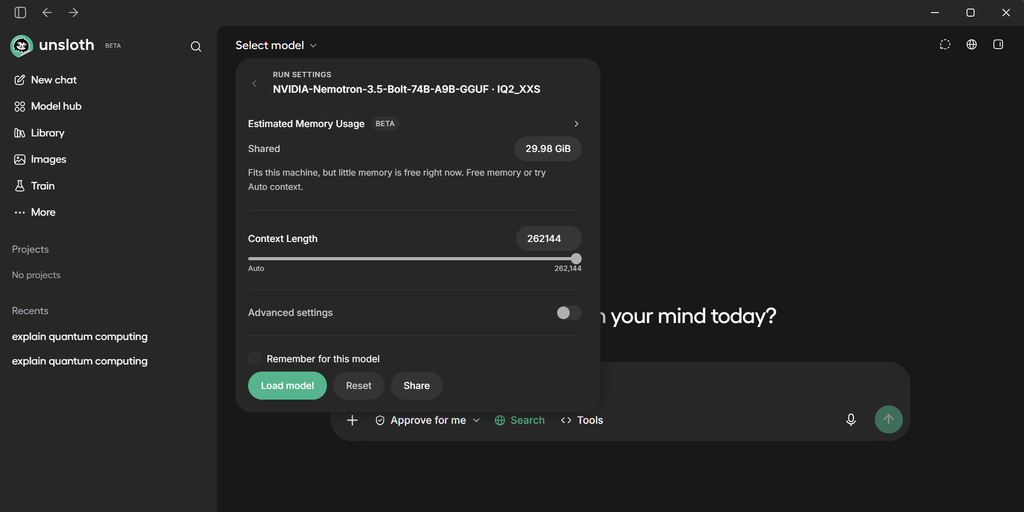Click the plus attachment icon in chat bar
Screen dimensions: 1024x512
coord(352,420)
